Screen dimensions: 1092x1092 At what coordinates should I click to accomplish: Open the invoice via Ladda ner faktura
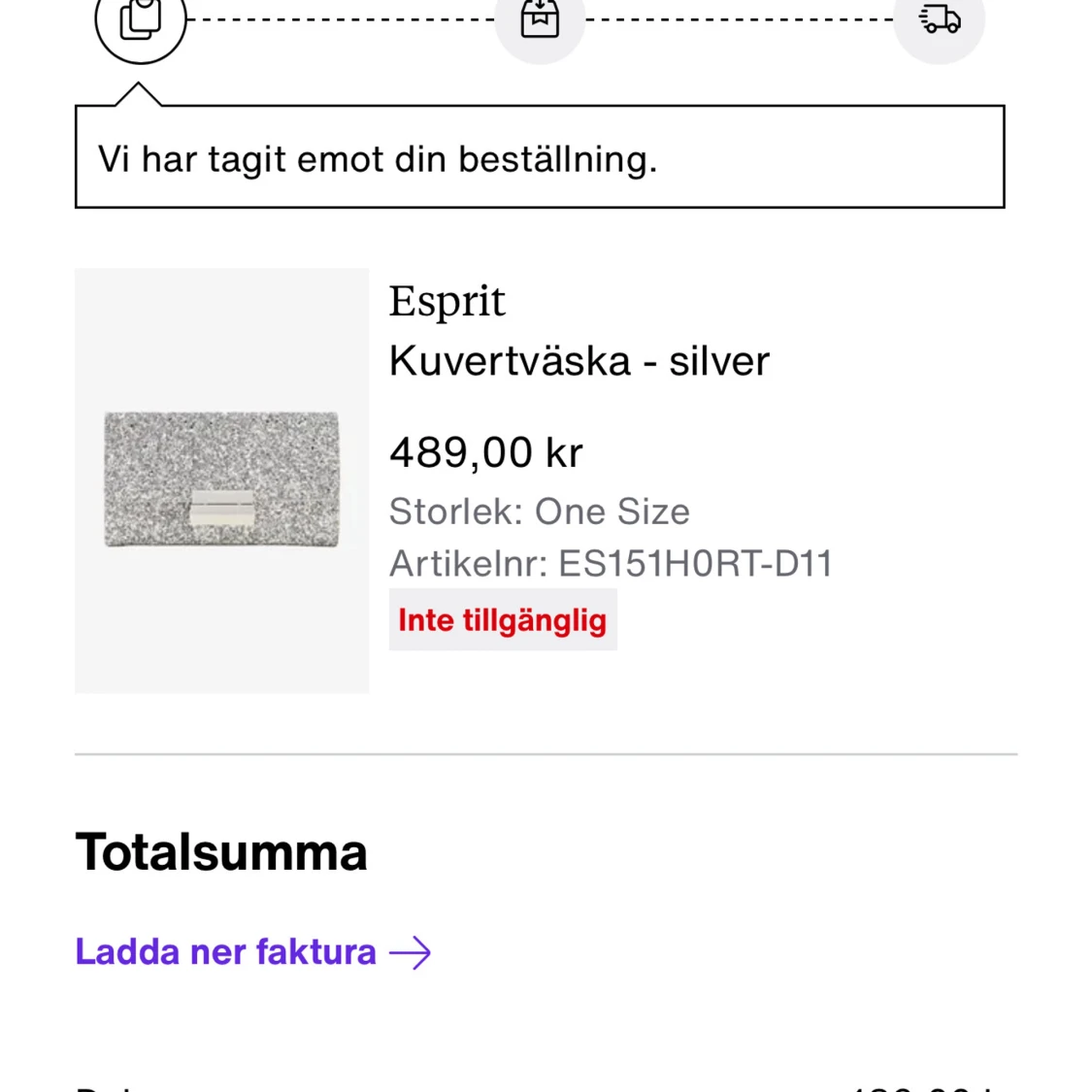click(224, 952)
